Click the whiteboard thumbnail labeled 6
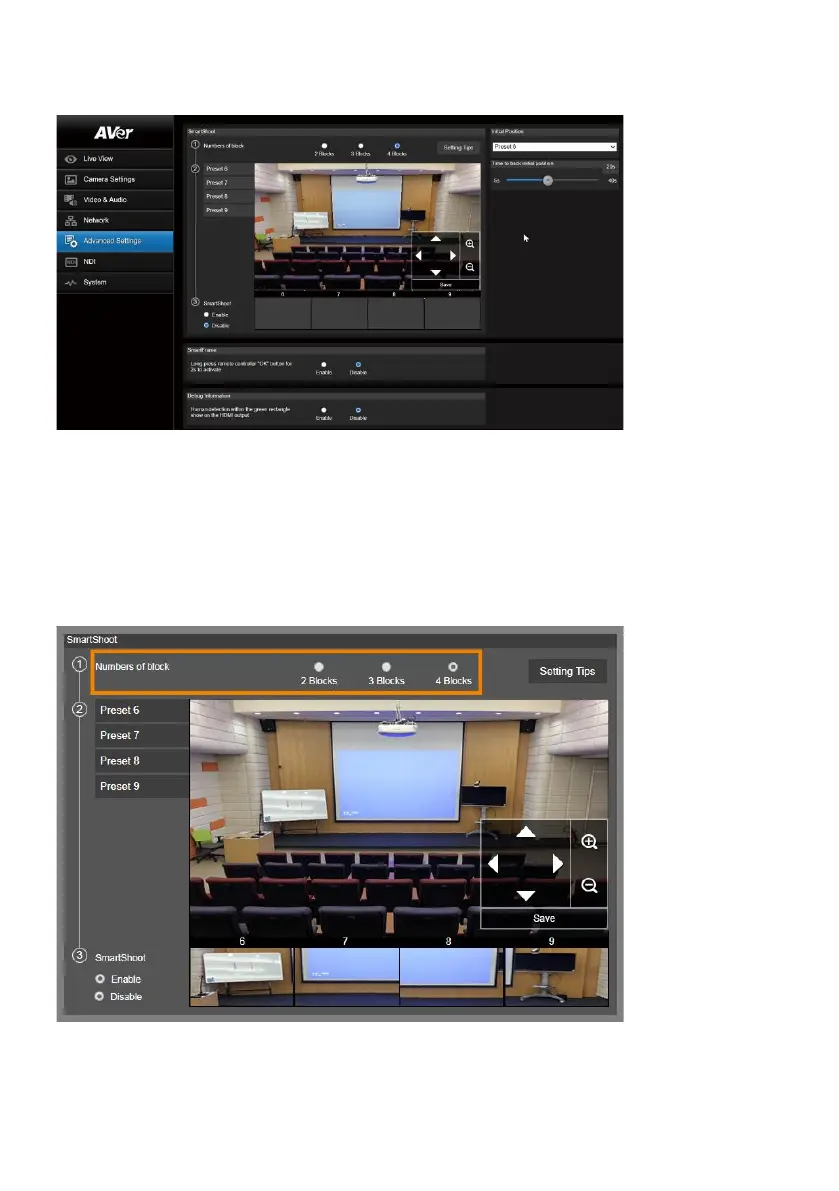The height and width of the screenshot is (1191, 839). (241, 977)
